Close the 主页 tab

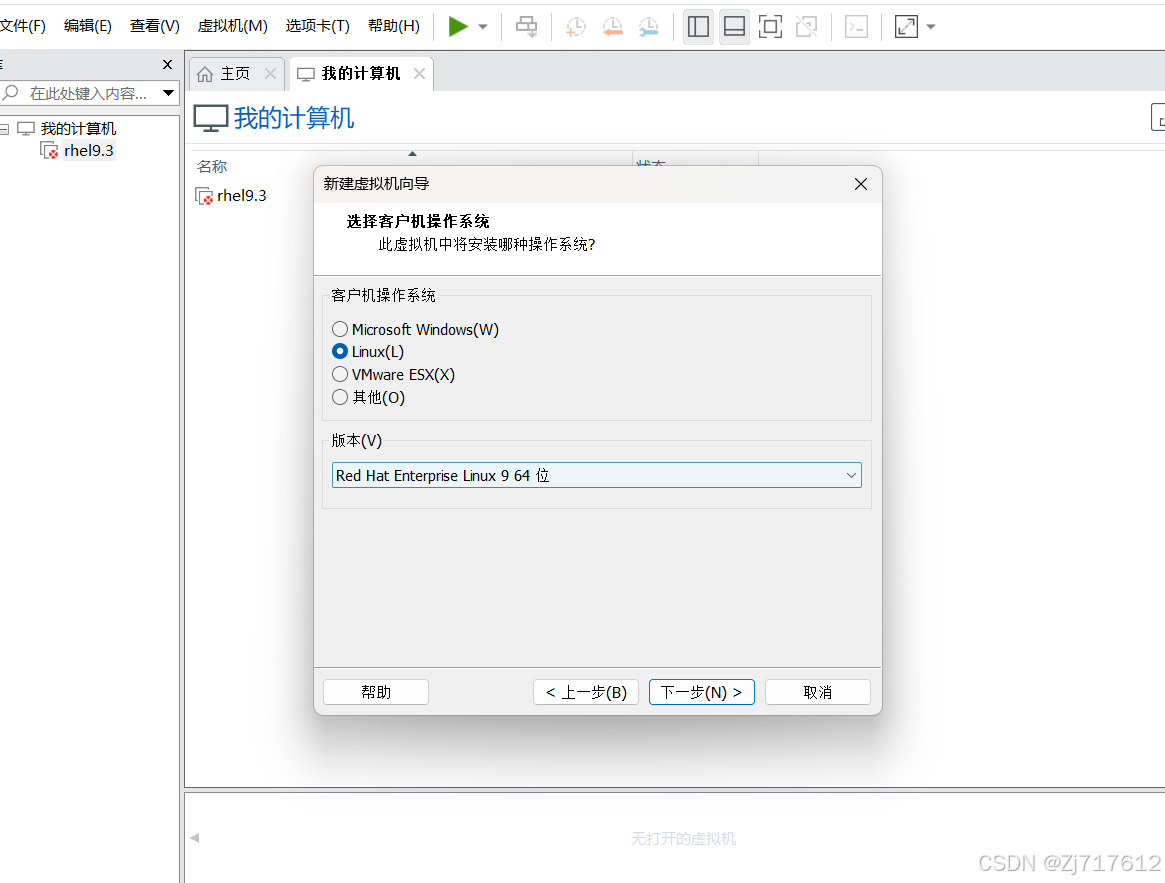coord(270,74)
